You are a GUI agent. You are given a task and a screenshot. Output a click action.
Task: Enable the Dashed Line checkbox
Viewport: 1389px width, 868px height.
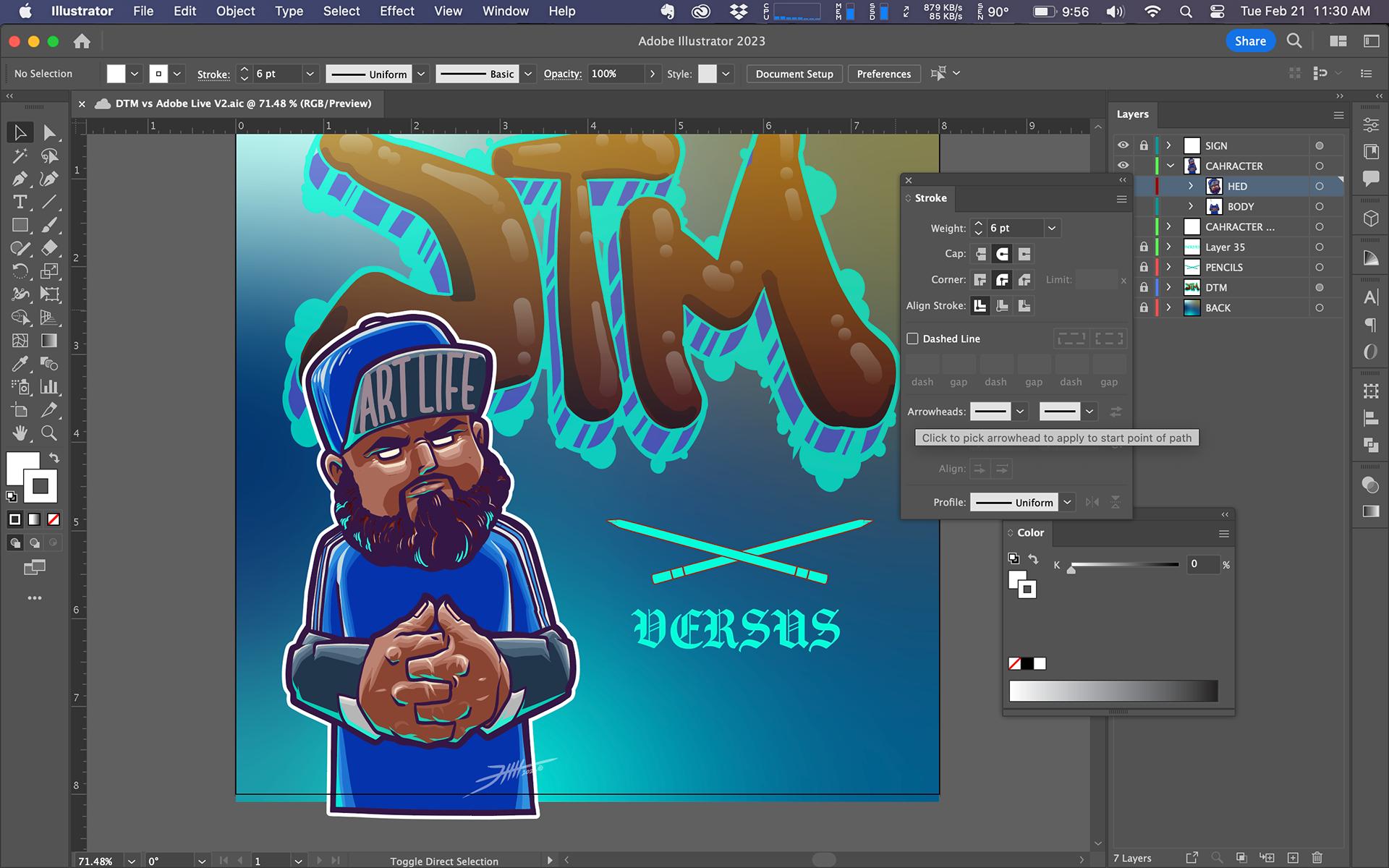[913, 339]
